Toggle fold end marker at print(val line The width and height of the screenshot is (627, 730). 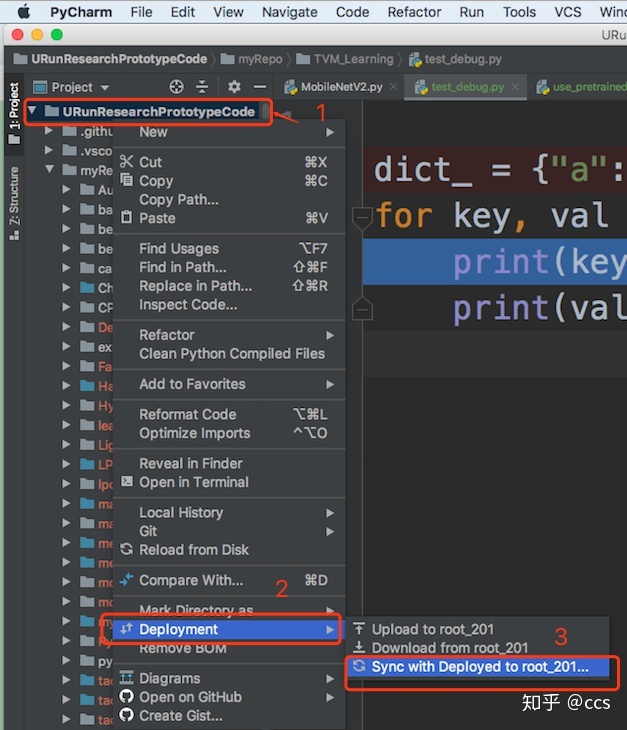tap(362, 309)
